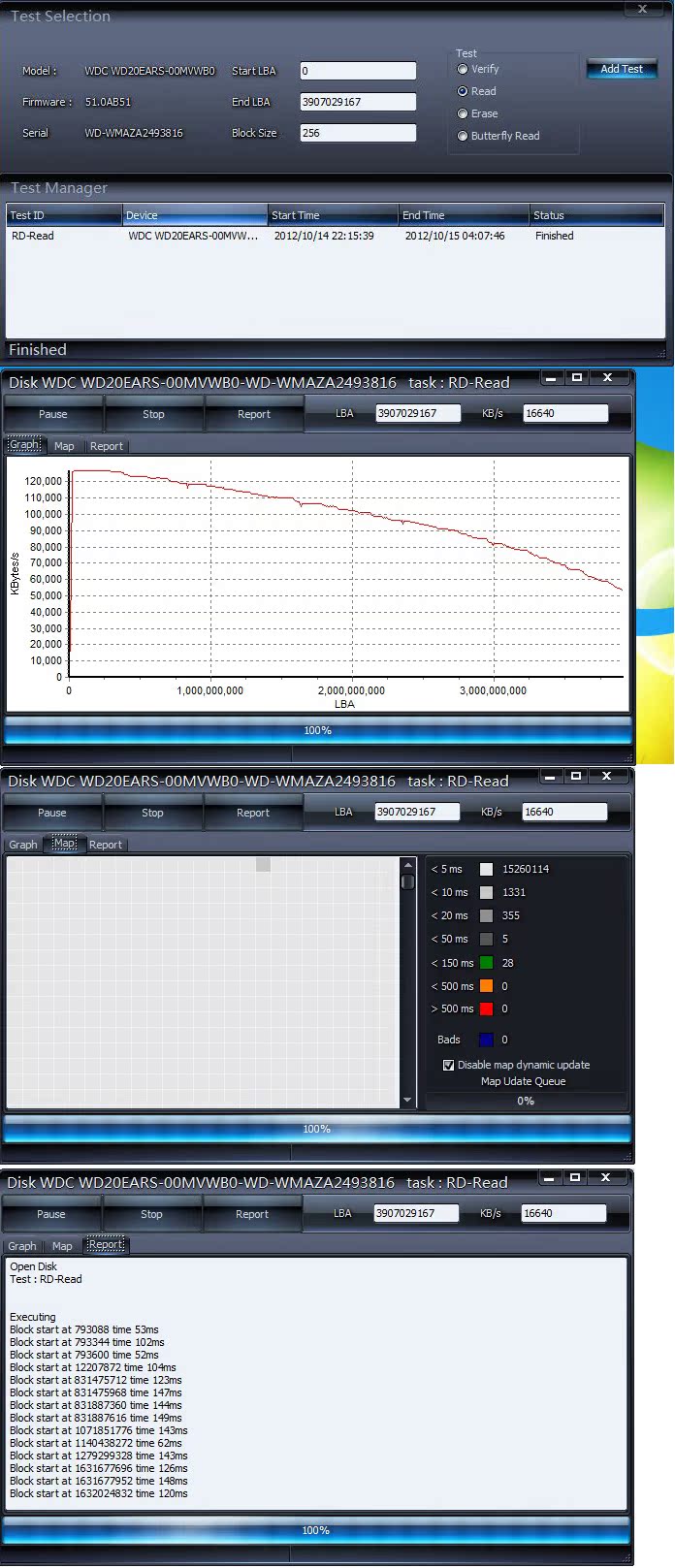Click the red > 500 ms legend swatch

tap(486, 1008)
